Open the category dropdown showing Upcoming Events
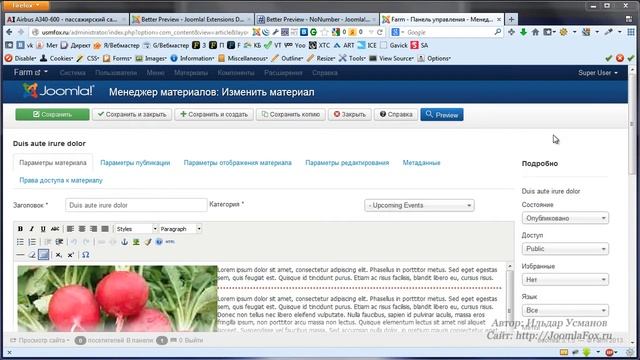The height and width of the screenshot is (360, 640). [x=419, y=205]
